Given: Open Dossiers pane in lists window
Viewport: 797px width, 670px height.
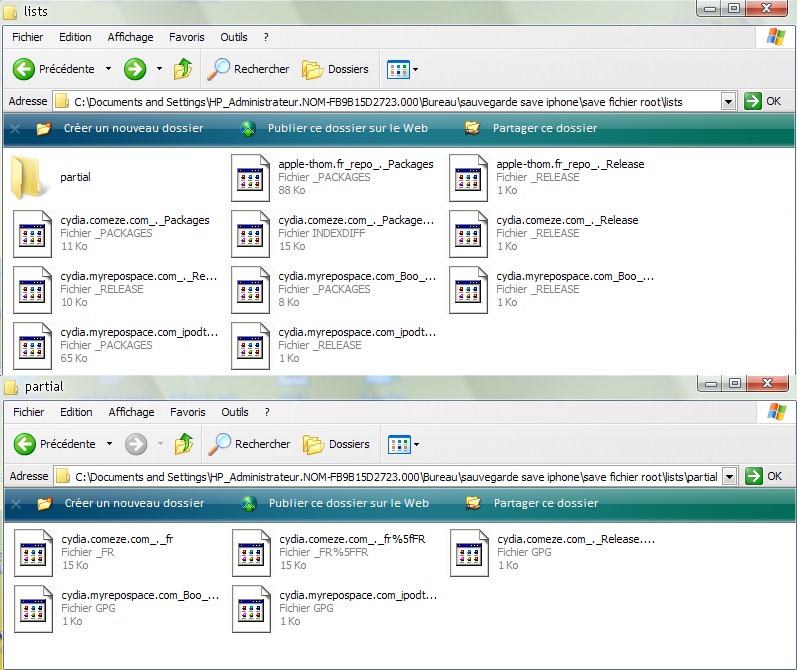Looking at the screenshot, I should click(x=335, y=69).
